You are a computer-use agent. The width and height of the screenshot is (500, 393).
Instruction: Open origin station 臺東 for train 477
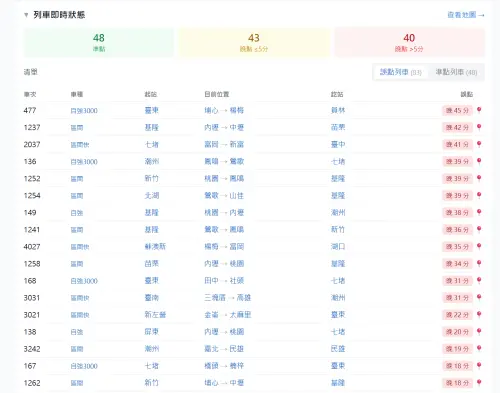tap(152, 110)
